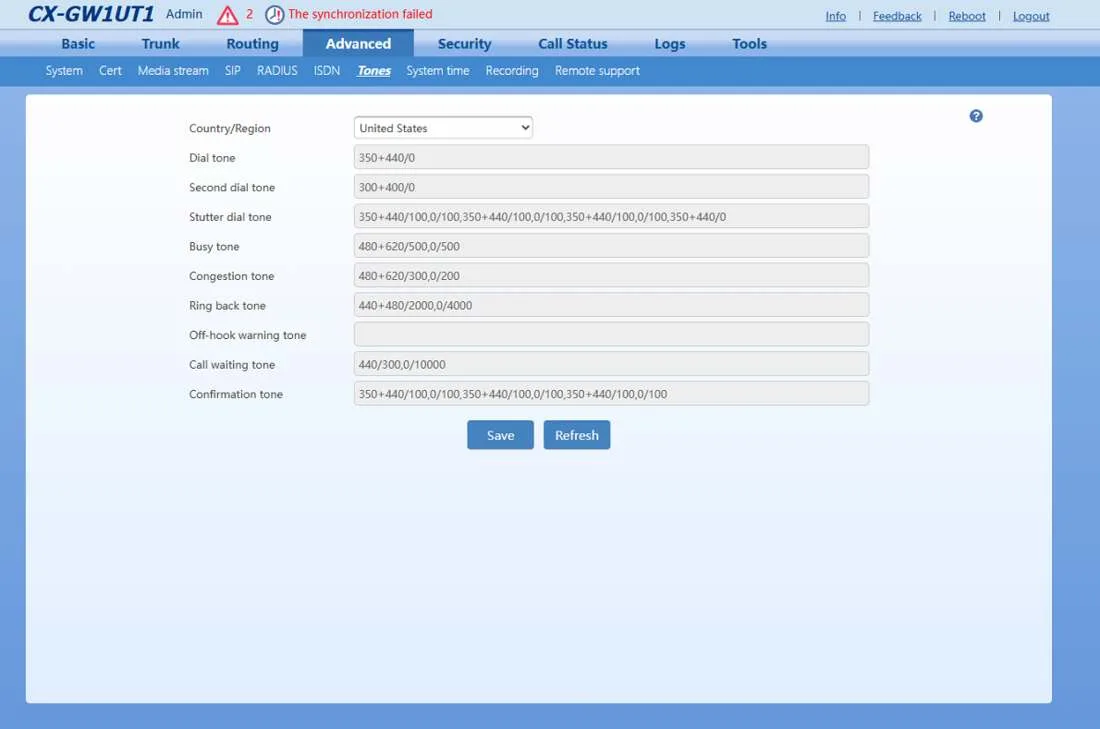Screen dimensions: 1100x729
Task: Open the Routing tab
Action: point(253,44)
